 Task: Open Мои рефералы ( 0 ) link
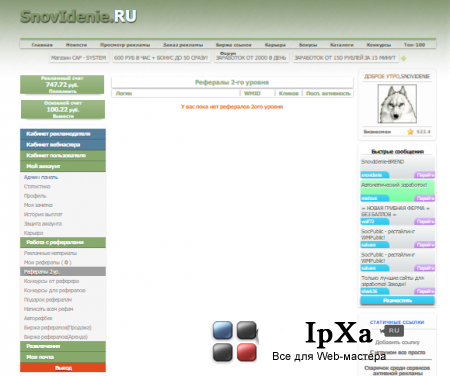coord(47,263)
